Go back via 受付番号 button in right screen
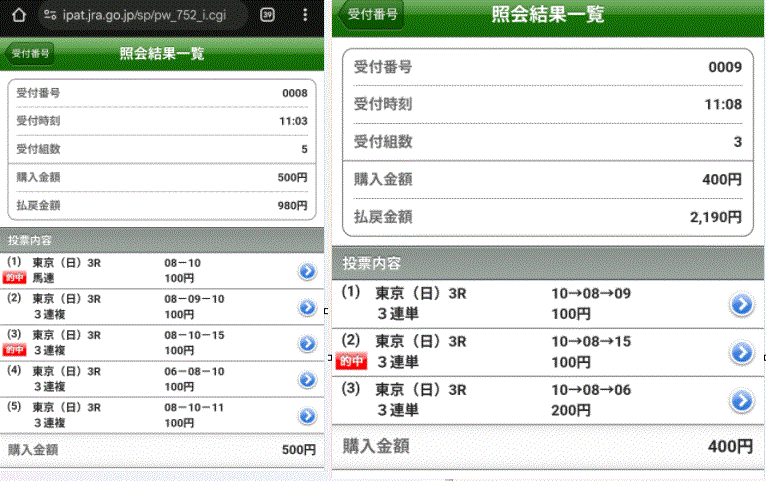 371,15
